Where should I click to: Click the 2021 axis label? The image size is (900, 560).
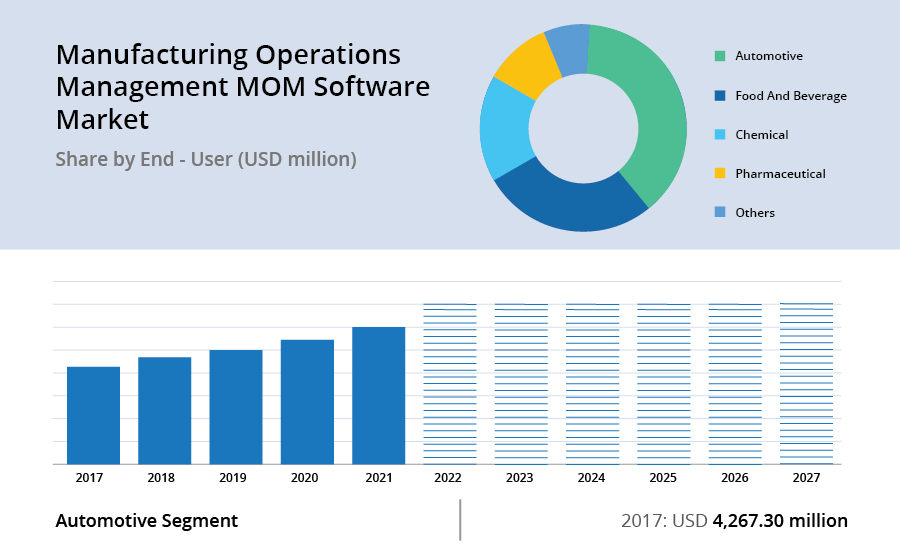379,477
